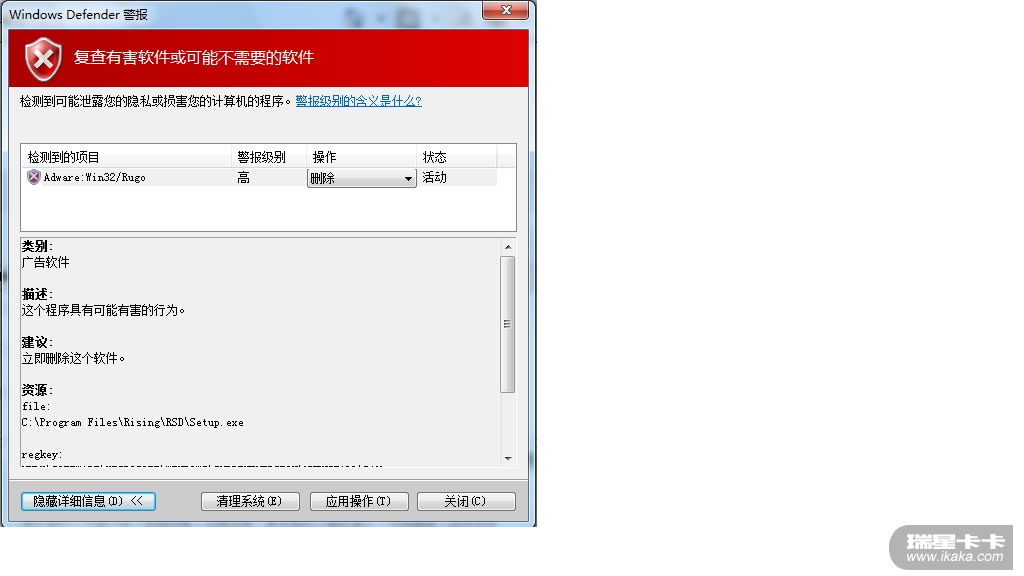Viewport: 1024px width, 576px height.
Task: Click the 描述: heading in details
Action: [x=37, y=295]
